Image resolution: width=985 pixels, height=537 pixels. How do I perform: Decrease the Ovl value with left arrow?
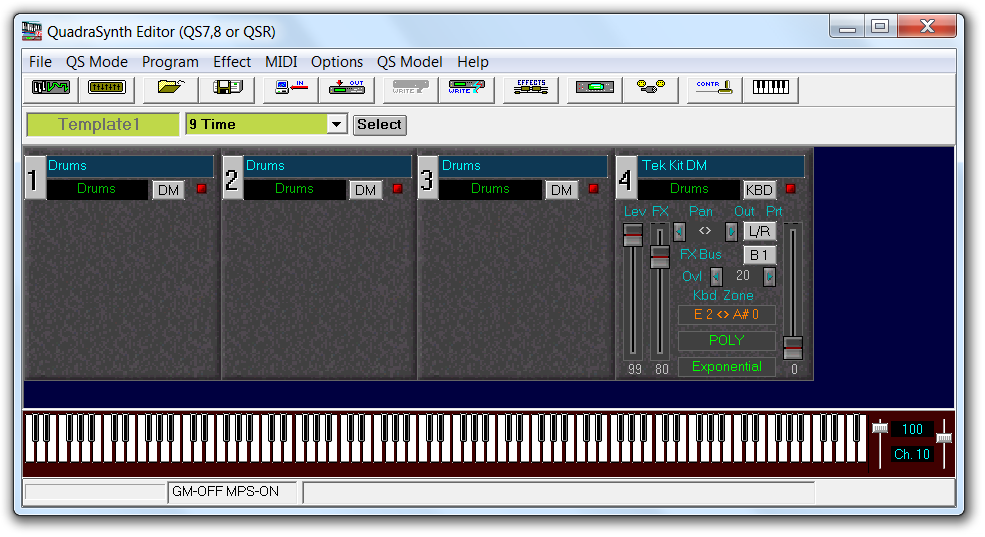(x=716, y=277)
